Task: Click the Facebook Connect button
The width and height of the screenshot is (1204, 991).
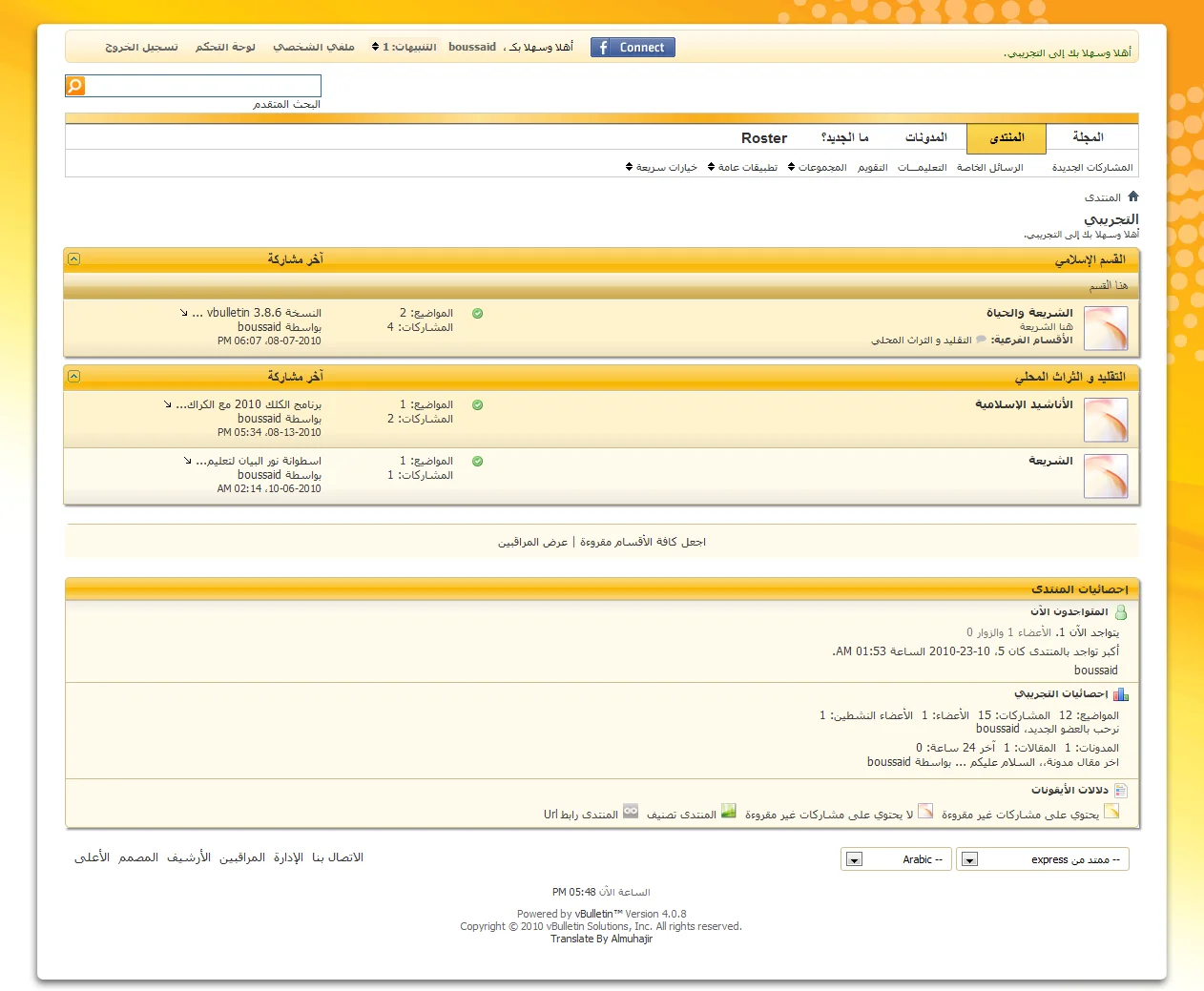Action: pos(633,48)
